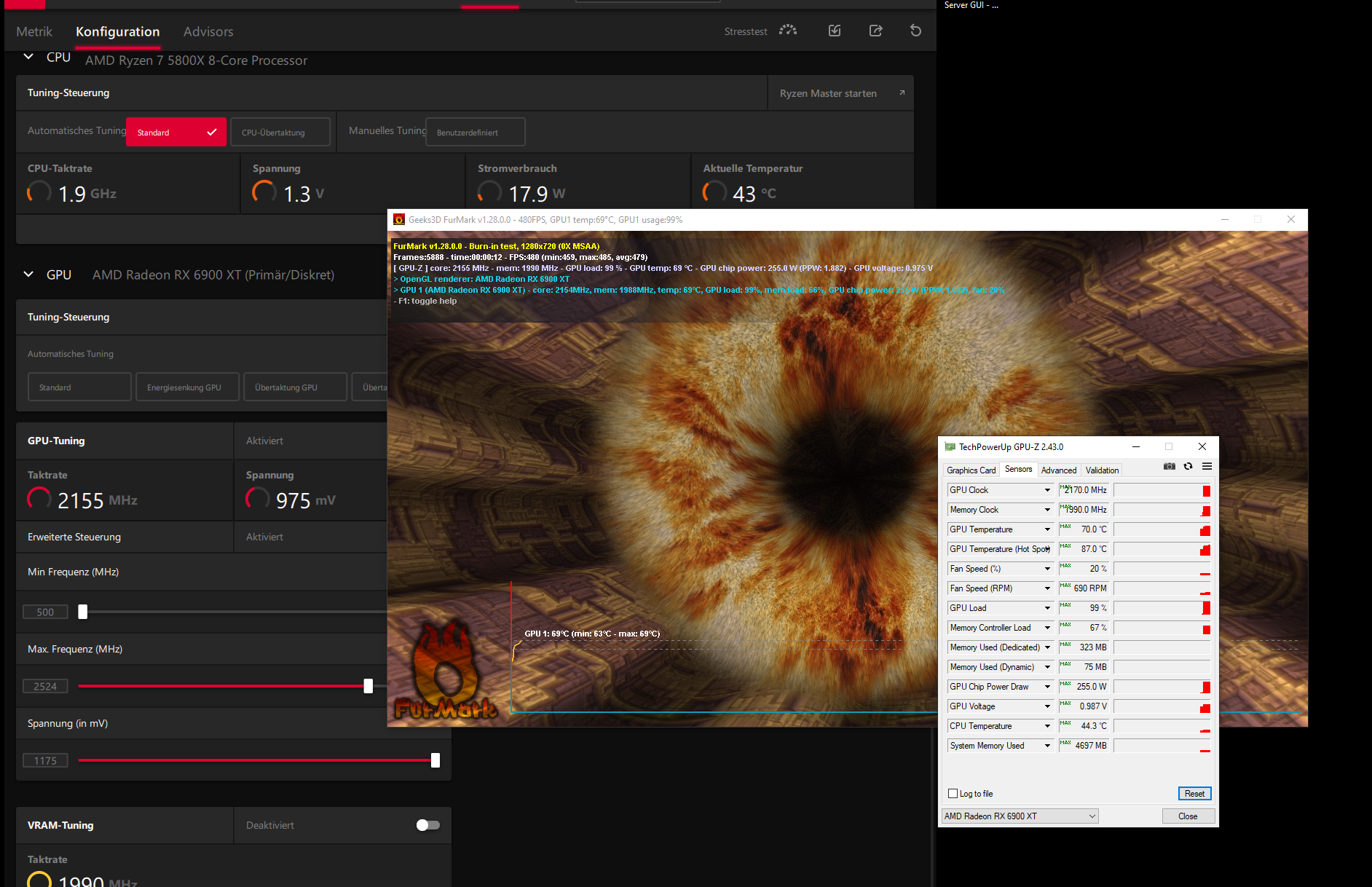Close the FurMark window
Image resolution: width=1372 pixels, height=887 pixels.
(x=1291, y=219)
